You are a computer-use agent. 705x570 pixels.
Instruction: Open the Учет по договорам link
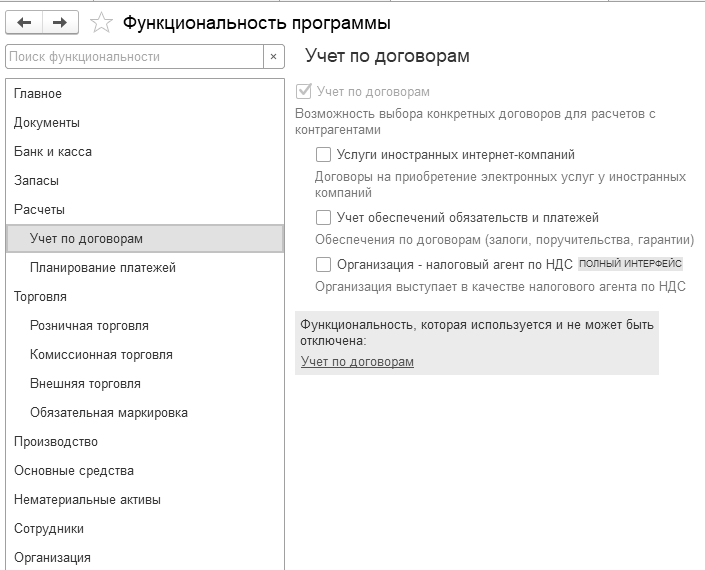click(x=357, y=362)
